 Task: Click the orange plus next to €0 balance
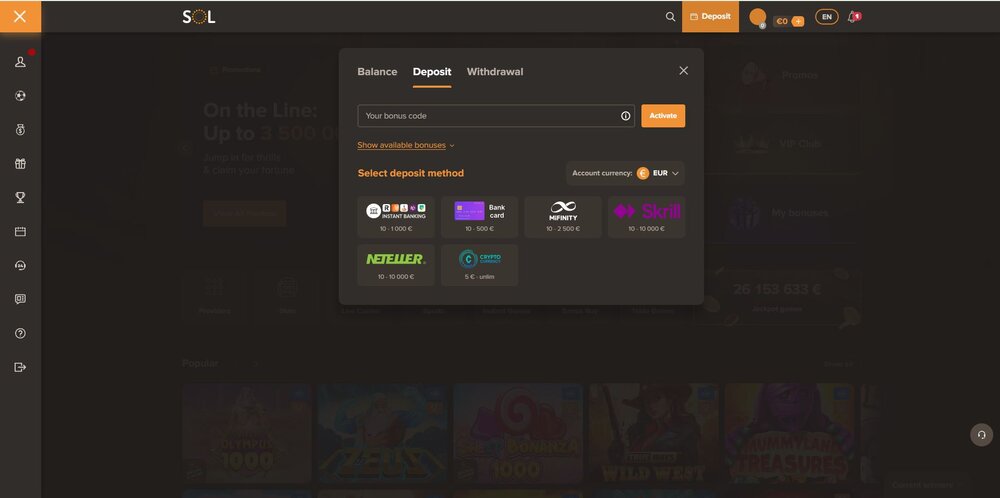(798, 21)
